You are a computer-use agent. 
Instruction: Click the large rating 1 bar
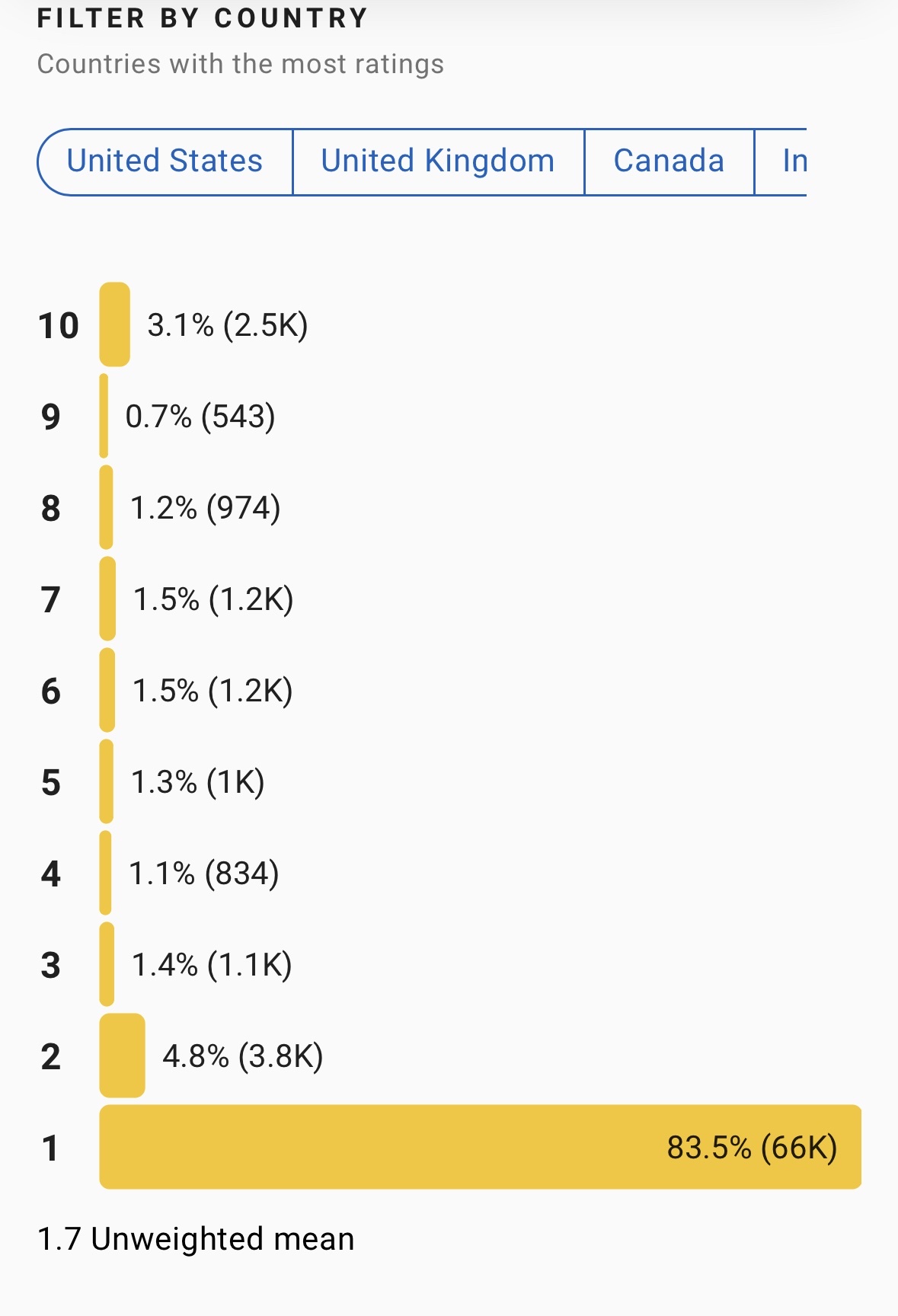click(381, 1147)
